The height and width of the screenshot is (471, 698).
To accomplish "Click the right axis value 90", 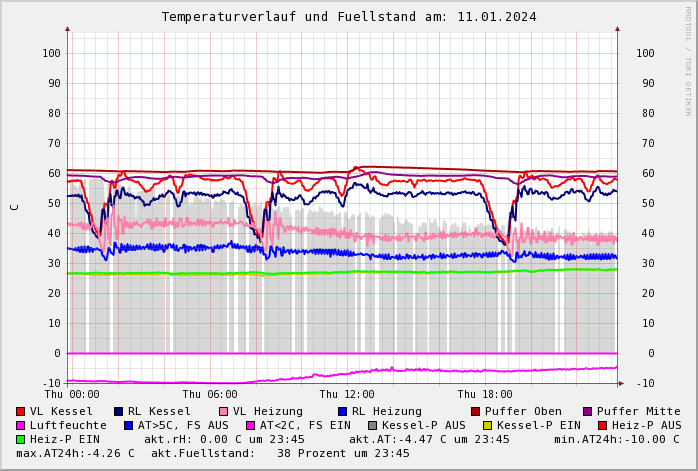I will [648, 83].
